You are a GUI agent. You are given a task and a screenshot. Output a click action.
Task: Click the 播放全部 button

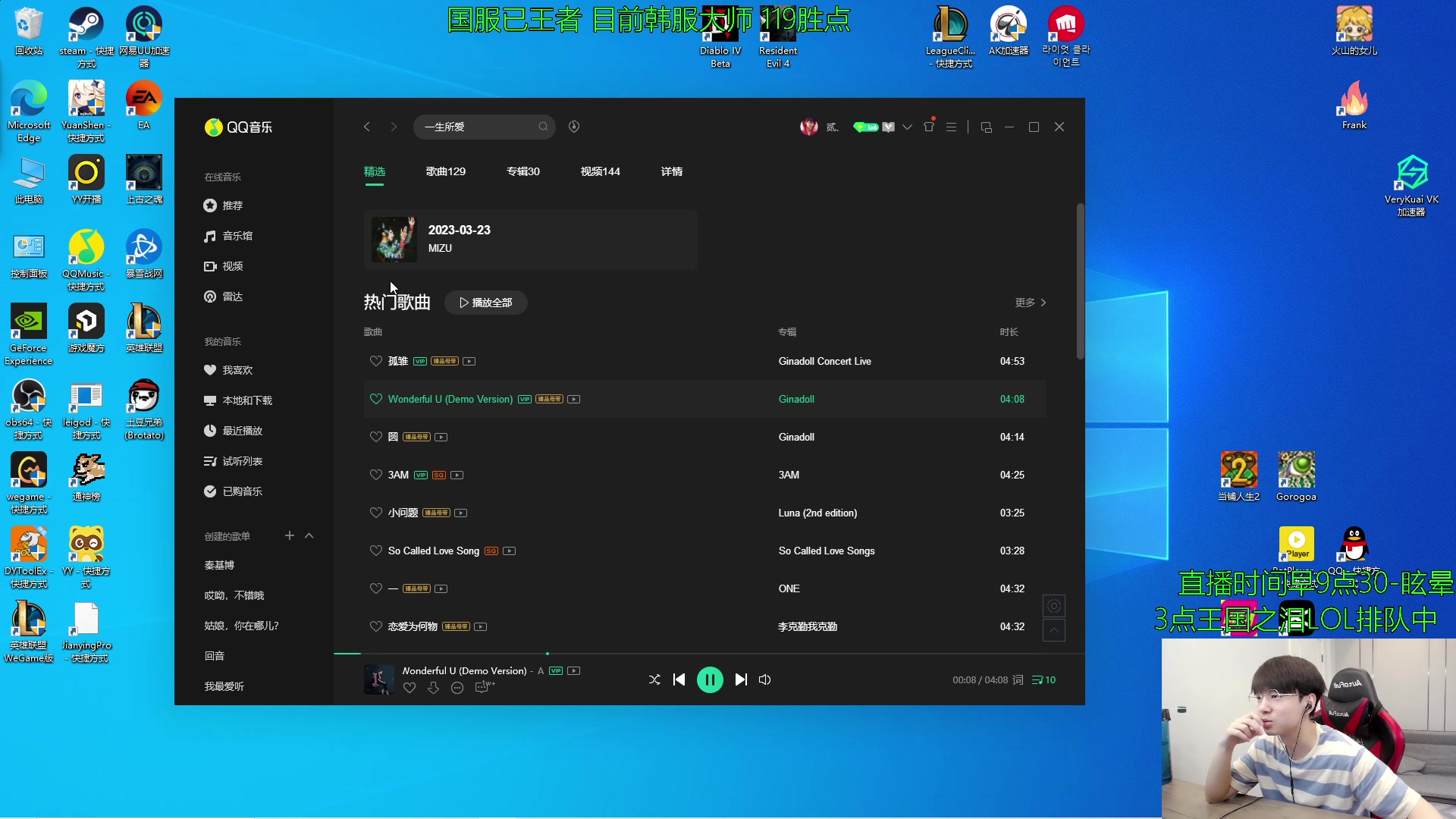coord(486,303)
